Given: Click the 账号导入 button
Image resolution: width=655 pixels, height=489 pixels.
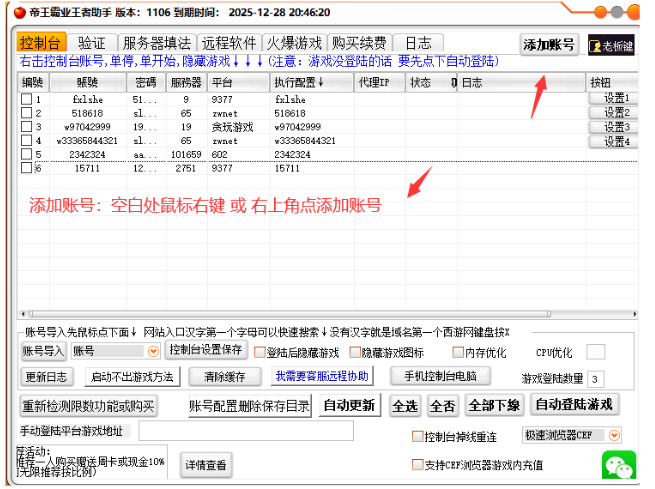Looking at the screenshot, I should click(43, 351).
